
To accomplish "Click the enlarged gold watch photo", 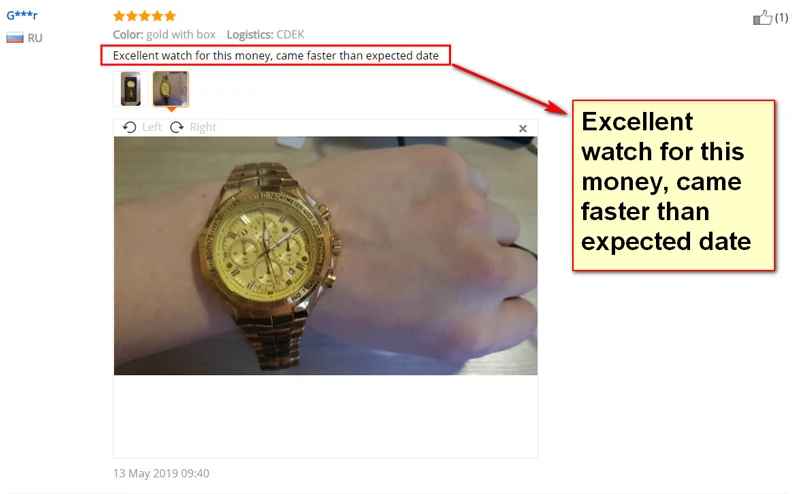I will click(326, 256).
